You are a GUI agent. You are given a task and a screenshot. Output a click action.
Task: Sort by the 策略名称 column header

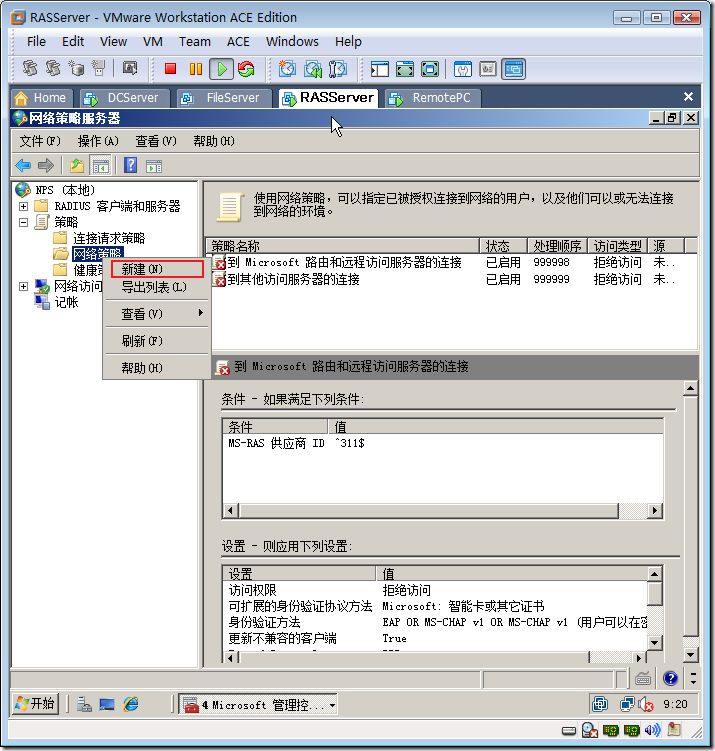click(343, 246)
